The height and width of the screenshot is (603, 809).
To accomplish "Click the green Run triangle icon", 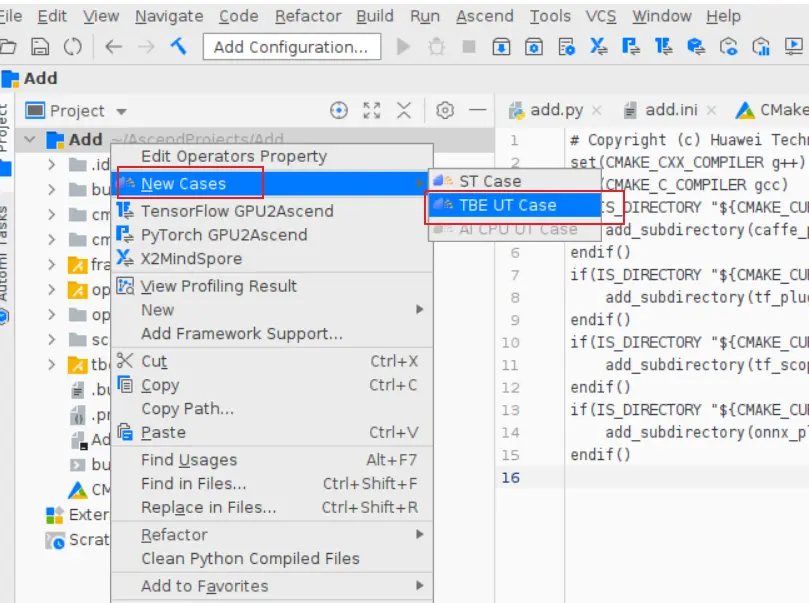I will pos(403,47).
